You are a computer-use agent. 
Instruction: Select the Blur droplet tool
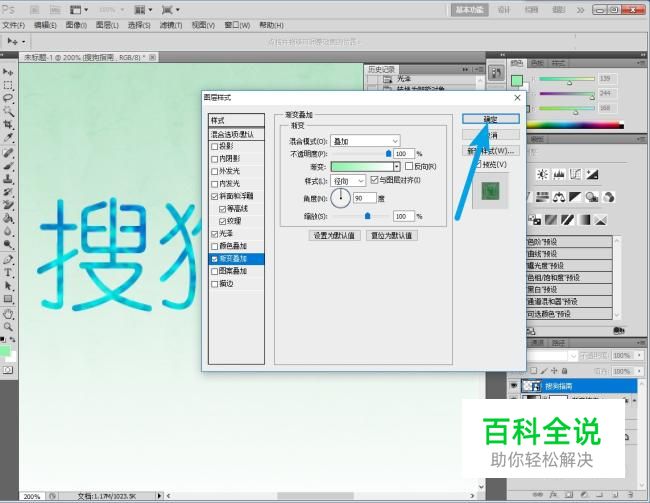click(x=8, y=231)
